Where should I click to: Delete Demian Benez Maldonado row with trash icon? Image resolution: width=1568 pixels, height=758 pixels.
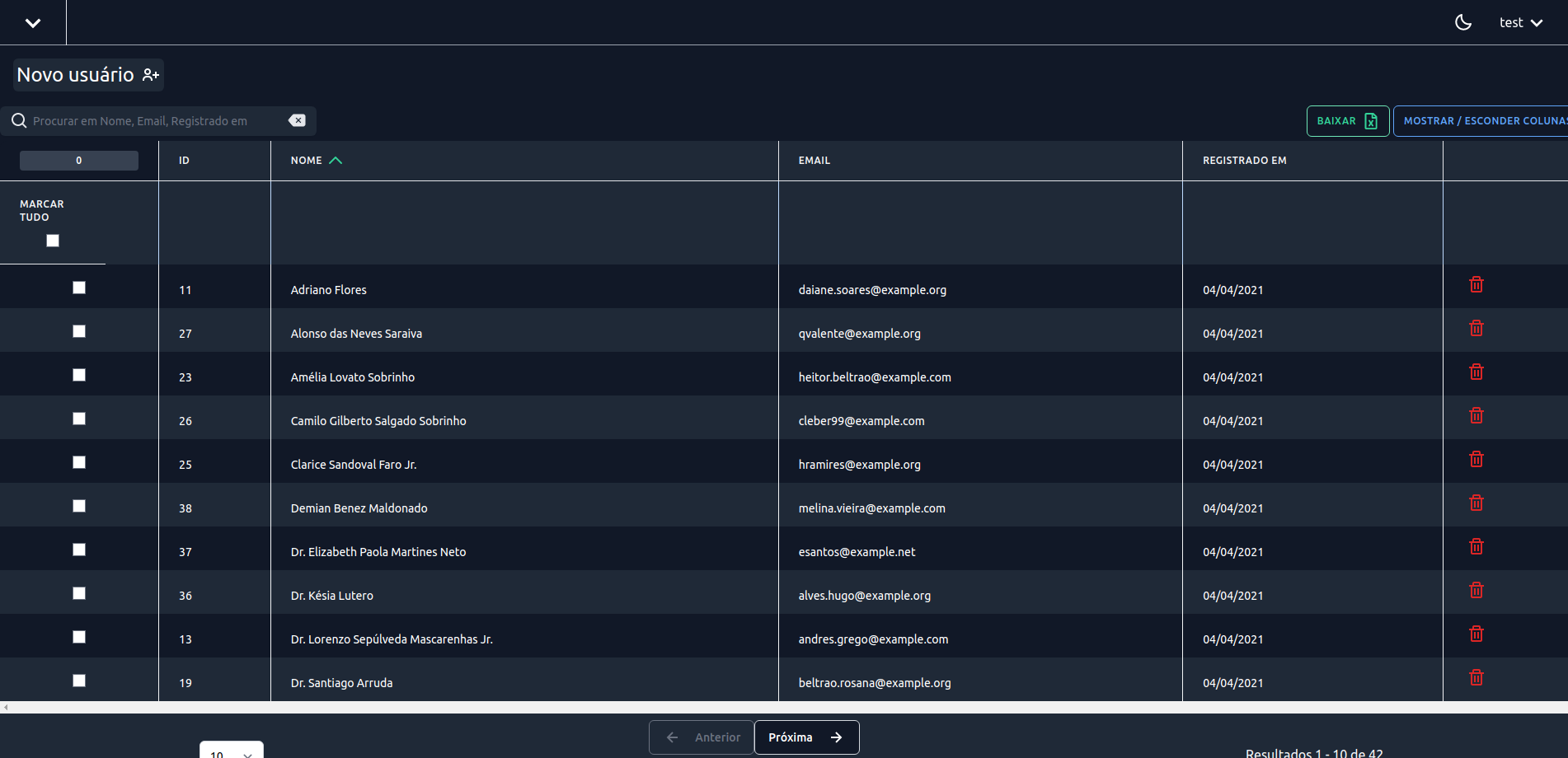(1476, 503)
